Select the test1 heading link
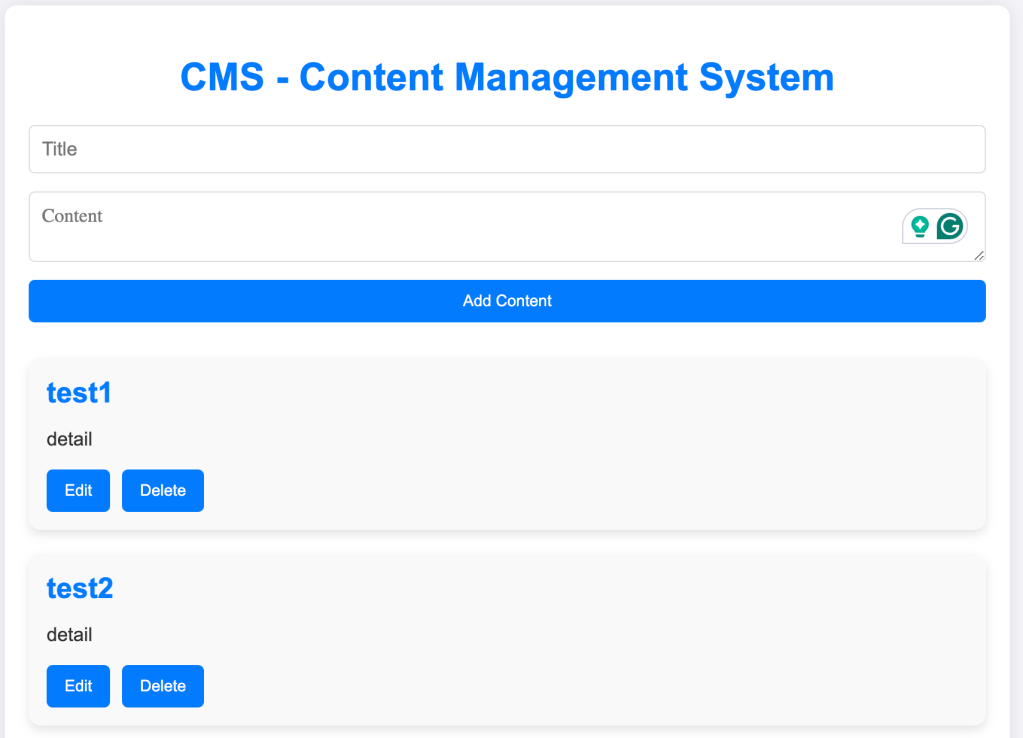Screen dimensions: 1023x738 pos(79,392)
